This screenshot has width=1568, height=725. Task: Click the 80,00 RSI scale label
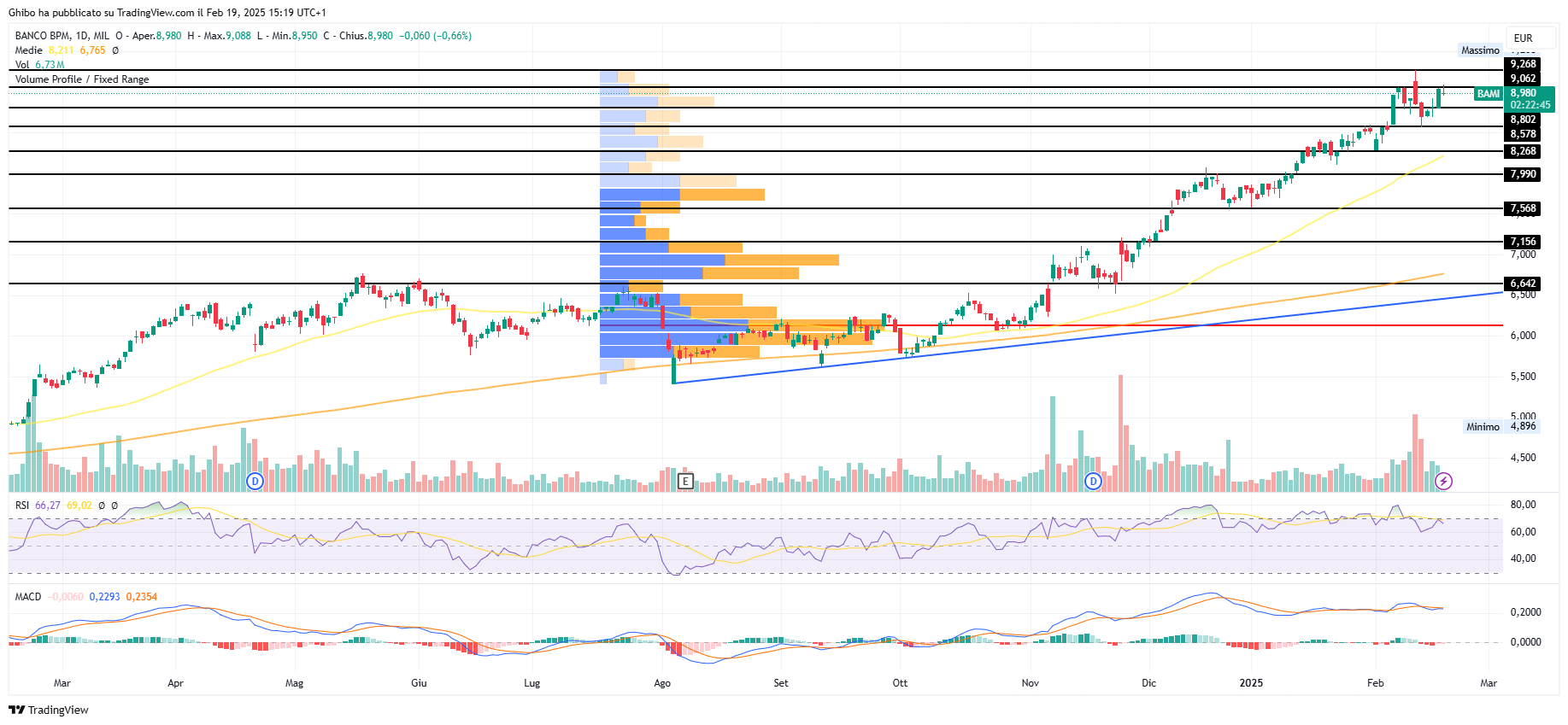1523,505
